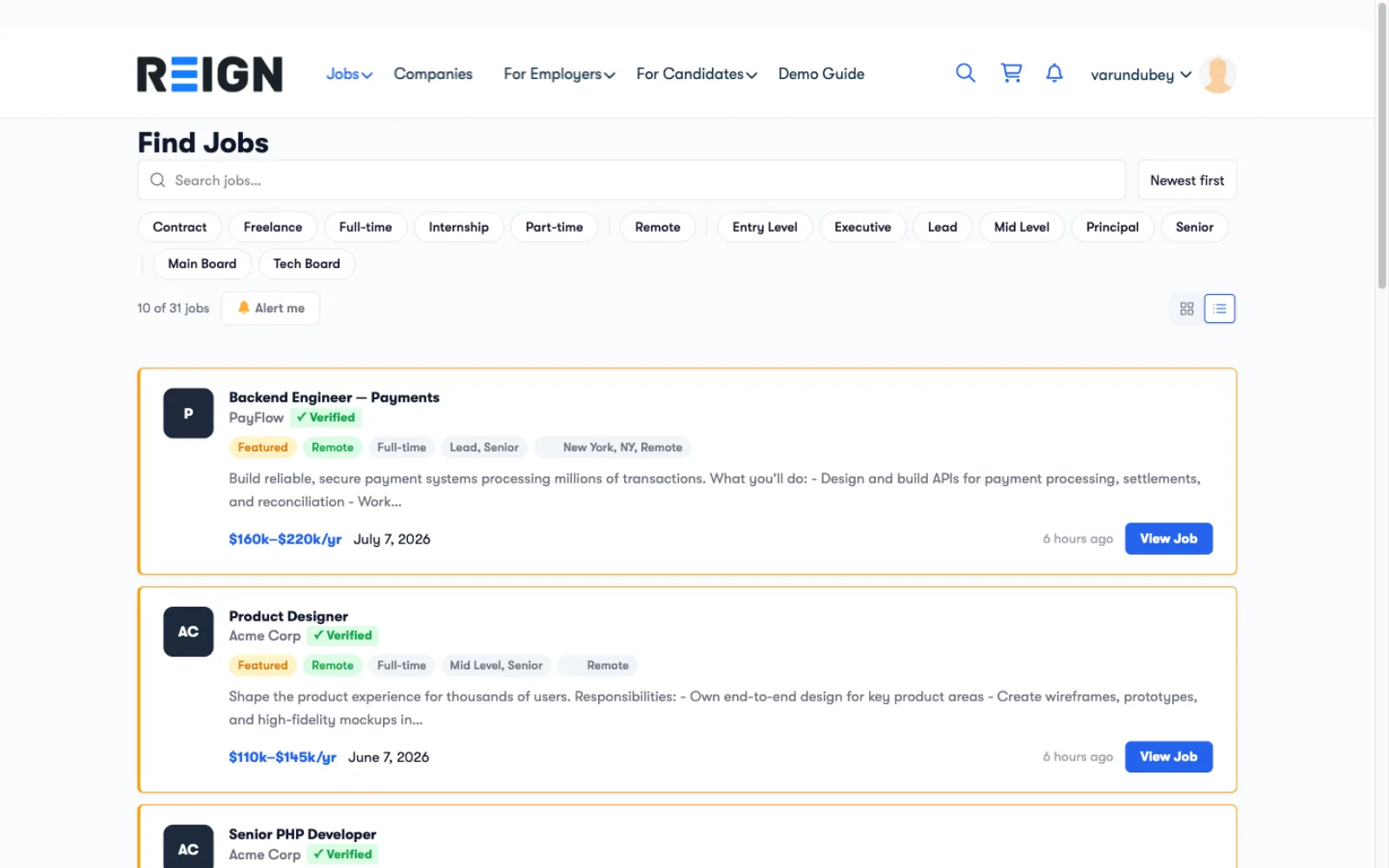1389x868 pixels.
Task: Open the search magnifier icon in header
Action: [x=965, y=73]
